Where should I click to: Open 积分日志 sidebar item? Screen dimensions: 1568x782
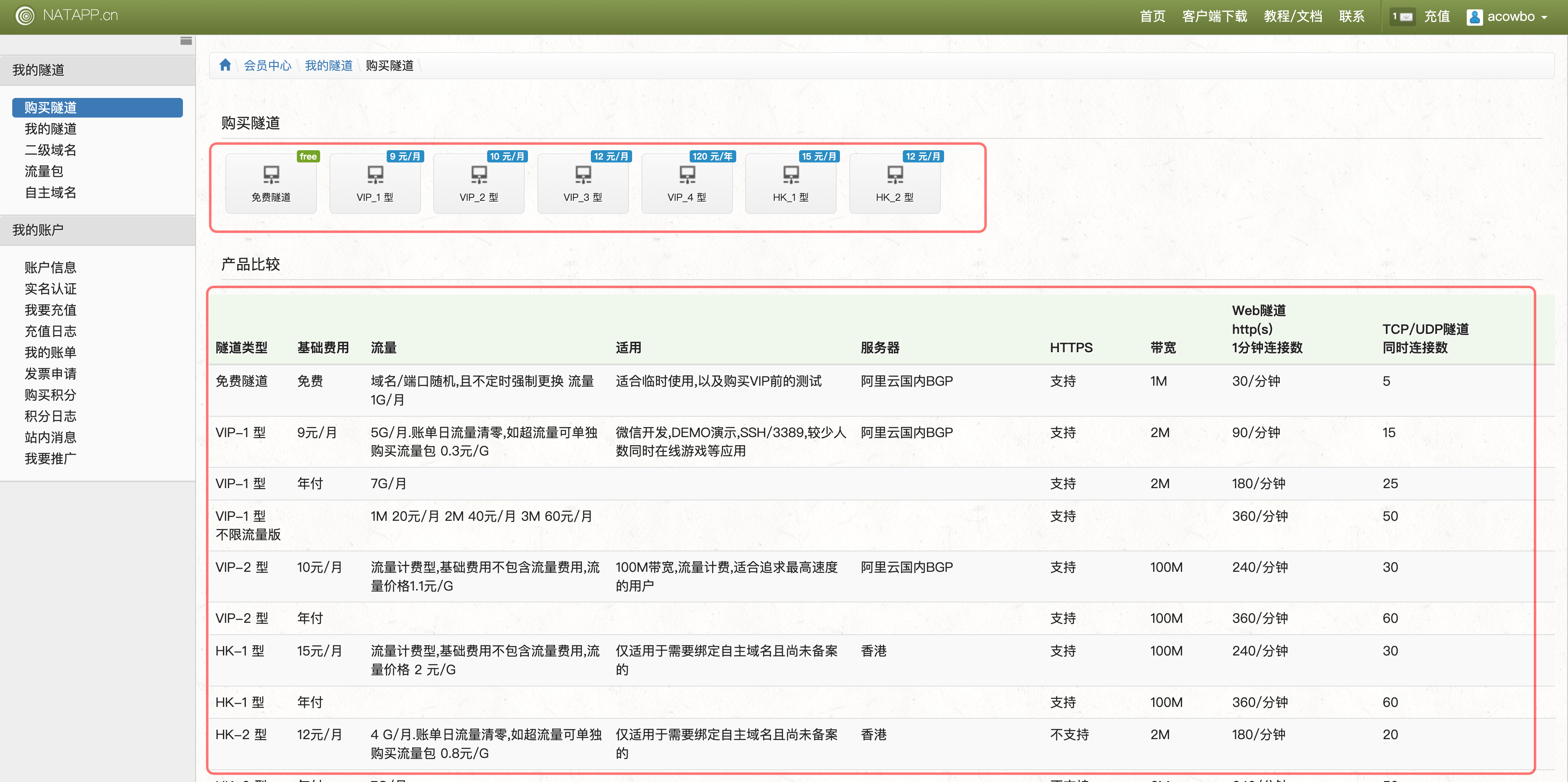point(51,416)
